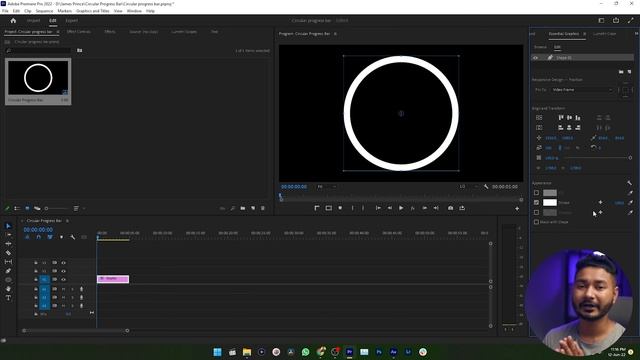Screen dimensions: 640x360
Task: Switch Project panel to icon view
Action: click(x=27, y=208)
